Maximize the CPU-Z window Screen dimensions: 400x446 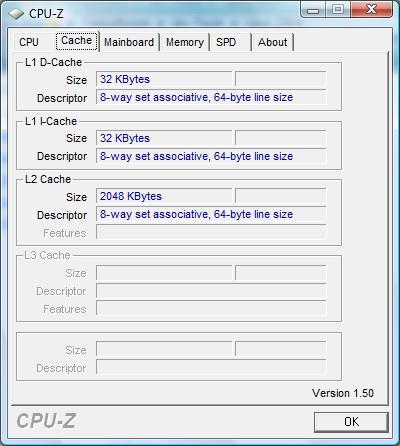(338, 9)
